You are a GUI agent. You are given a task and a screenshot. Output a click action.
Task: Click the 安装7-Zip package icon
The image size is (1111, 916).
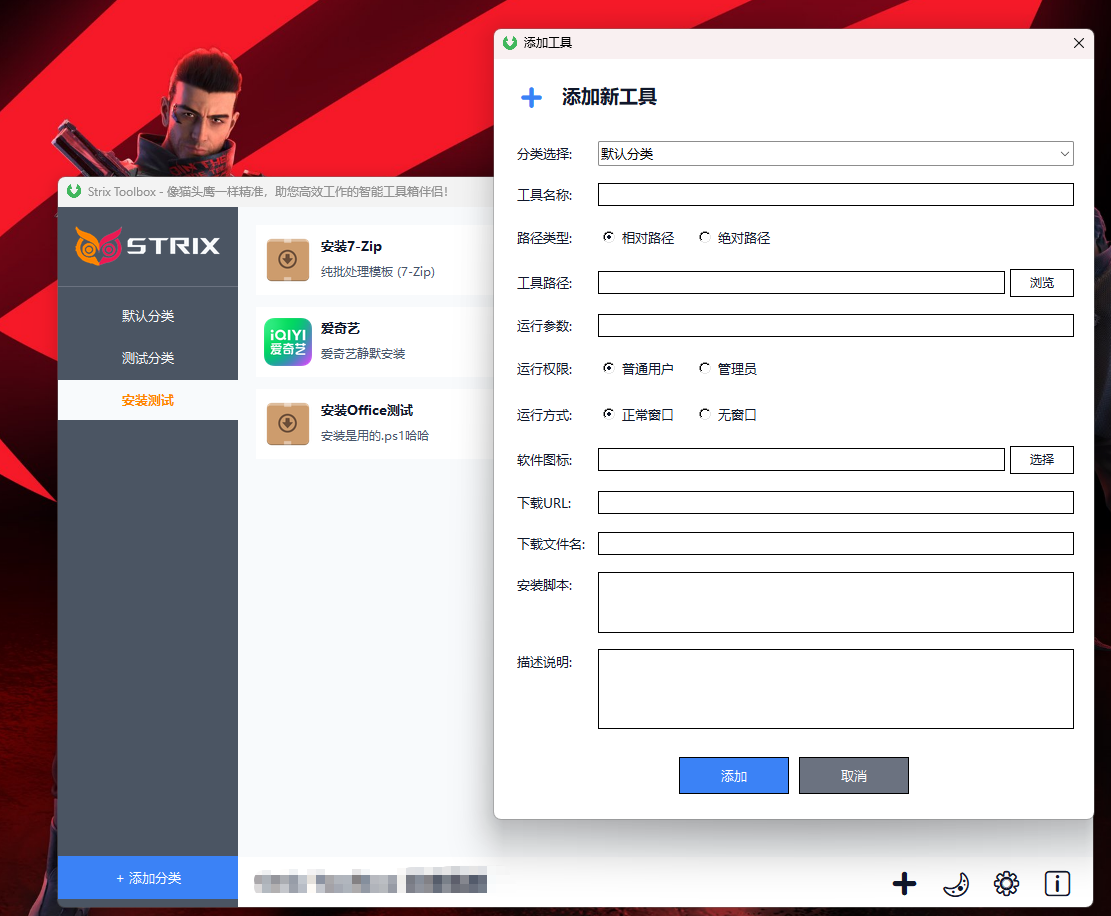tap(288, 260)
